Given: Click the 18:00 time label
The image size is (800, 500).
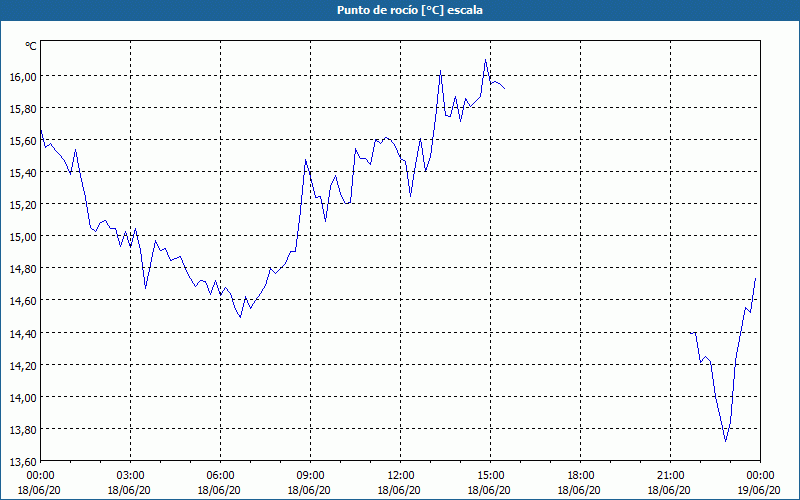Looking at the screenshot, I should tap(580, 476).
